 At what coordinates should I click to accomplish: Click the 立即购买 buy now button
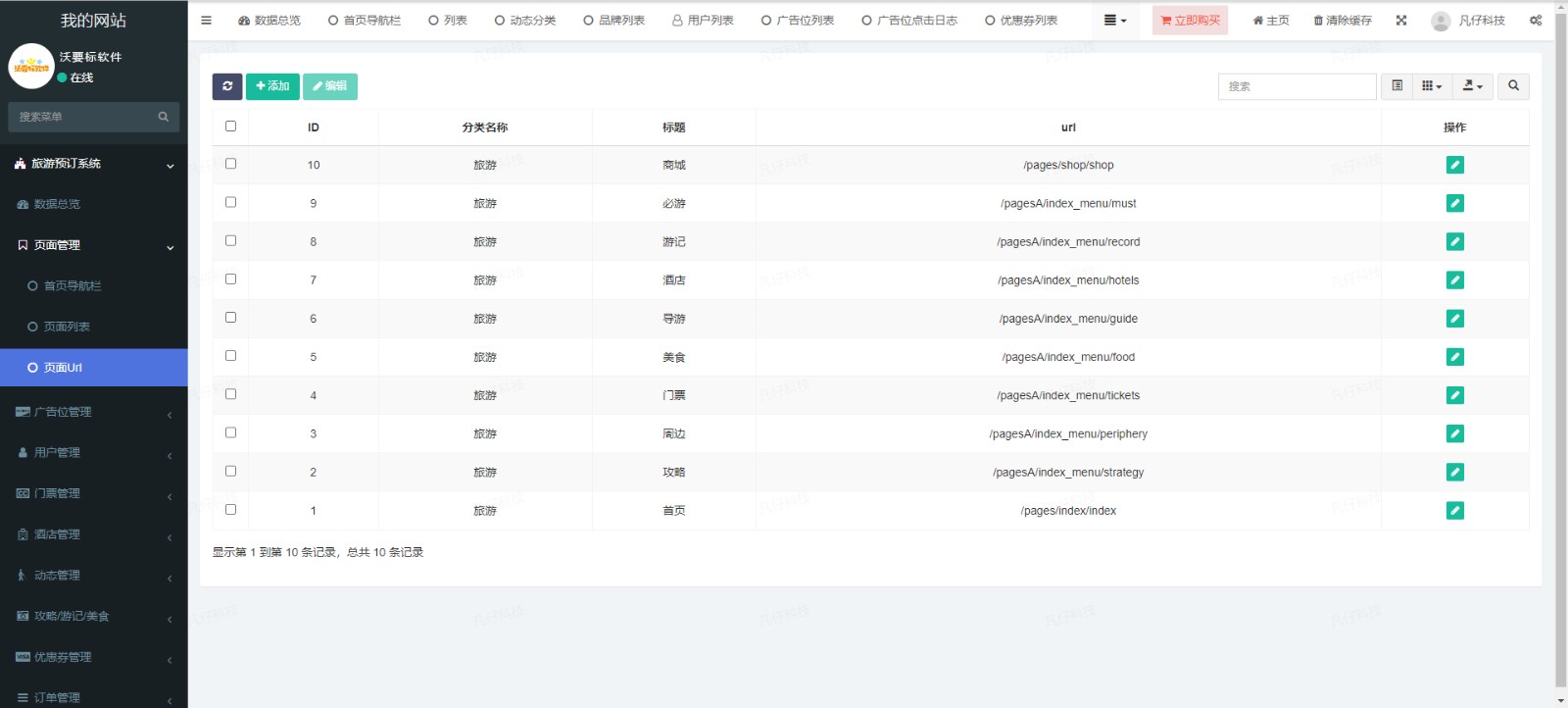pos(1190,20)
